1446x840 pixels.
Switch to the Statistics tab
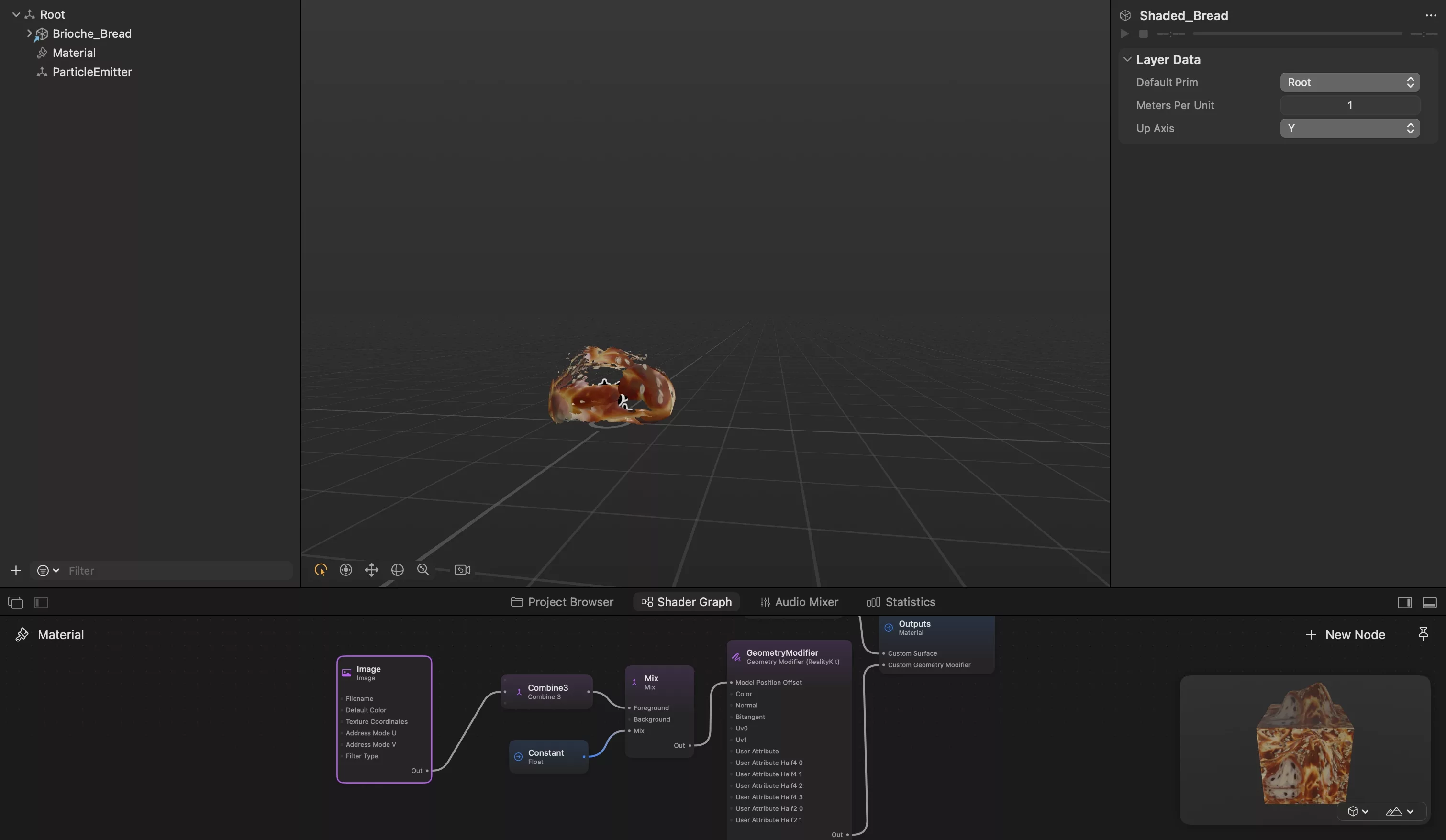point(901,602)
